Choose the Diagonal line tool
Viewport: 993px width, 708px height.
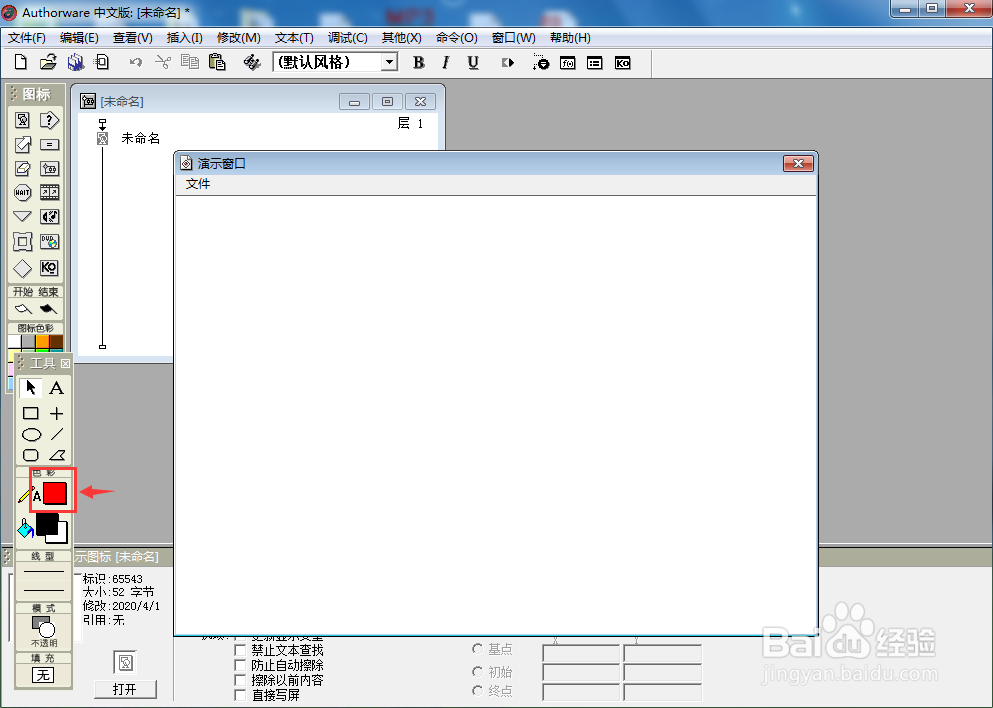(57, 434)
